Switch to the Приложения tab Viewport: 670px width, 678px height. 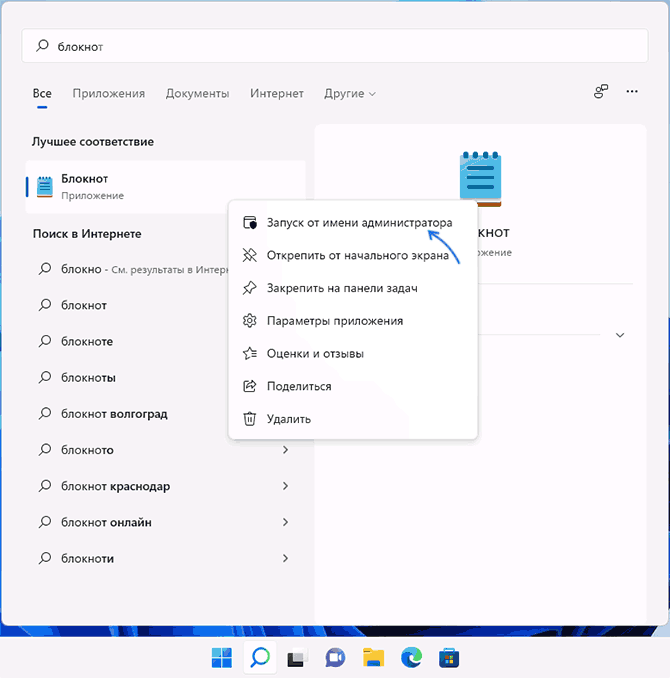tap(108, 93)
